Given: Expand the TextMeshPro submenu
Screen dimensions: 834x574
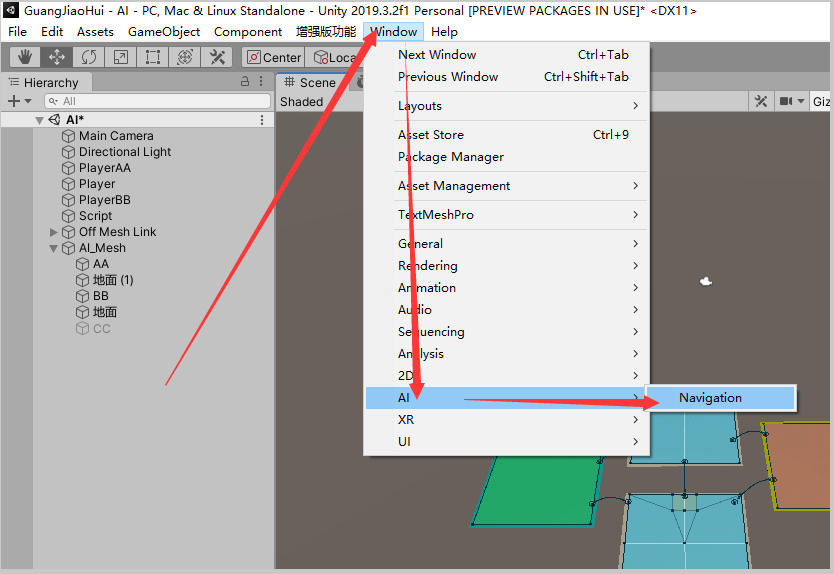Looking at the screenshot, I should point(506,214).
